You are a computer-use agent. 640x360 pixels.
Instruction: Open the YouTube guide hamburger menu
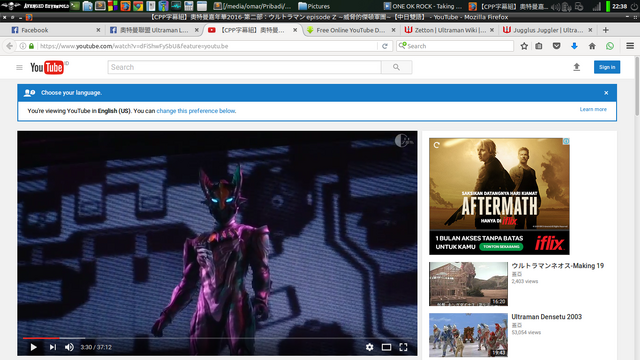pos(19,67)
